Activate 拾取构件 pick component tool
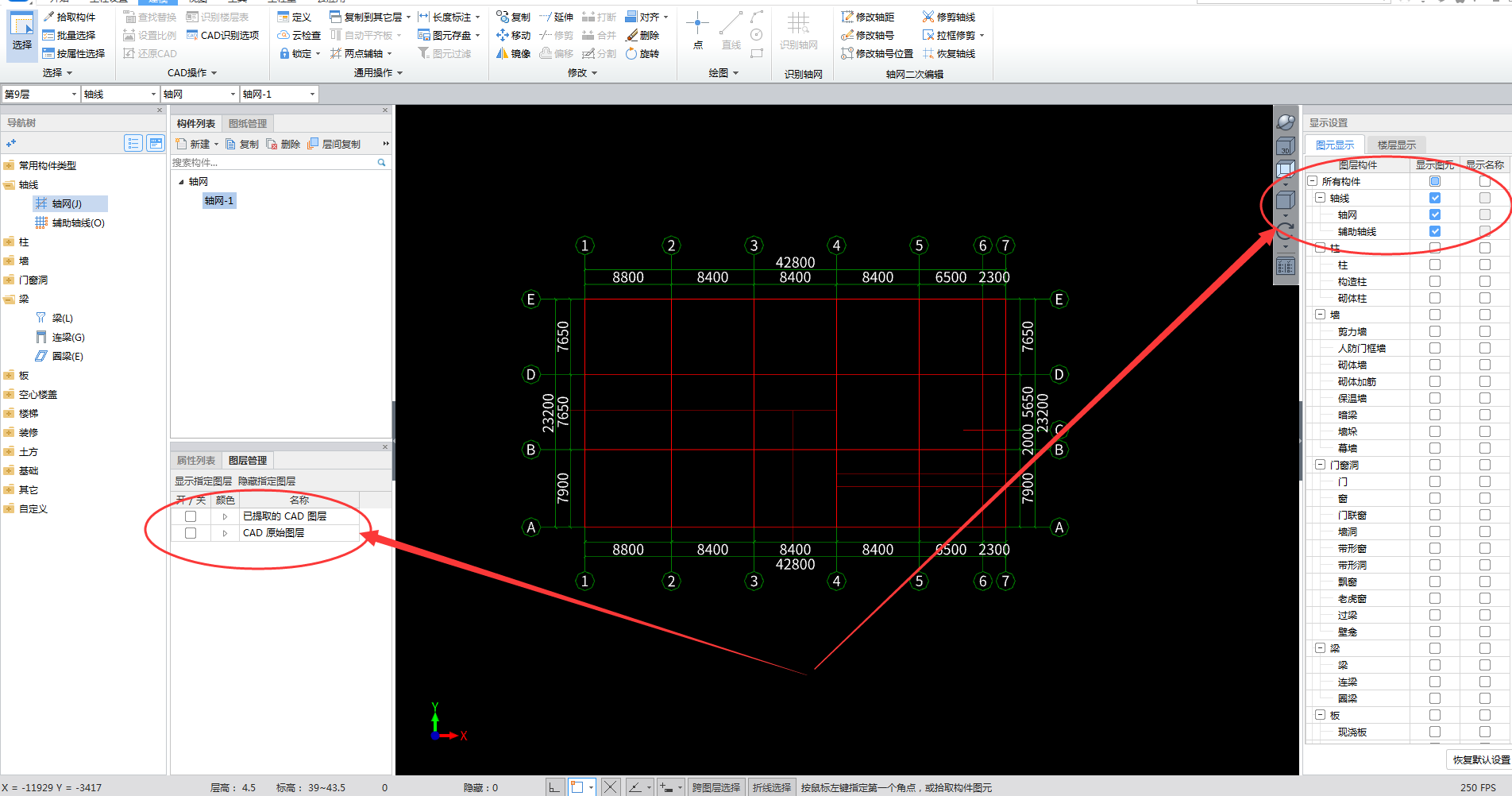Viewport: 1512px width, 796px height. pyautogui.click(x=69, y=17)
